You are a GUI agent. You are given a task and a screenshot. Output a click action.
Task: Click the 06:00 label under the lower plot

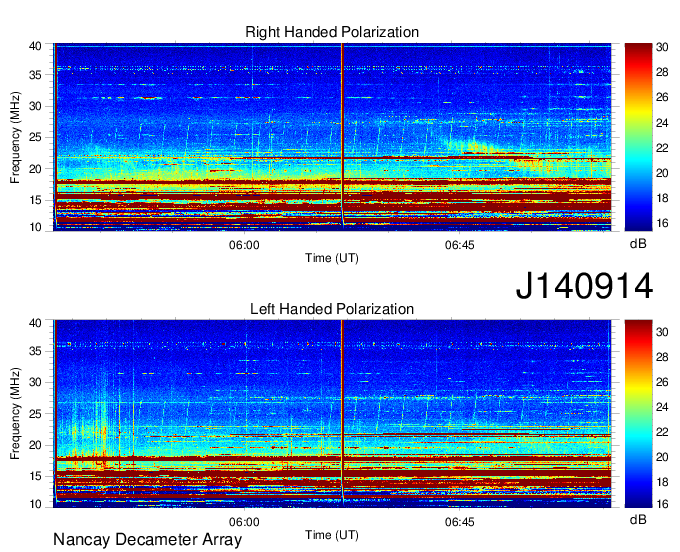click(244, 522)
